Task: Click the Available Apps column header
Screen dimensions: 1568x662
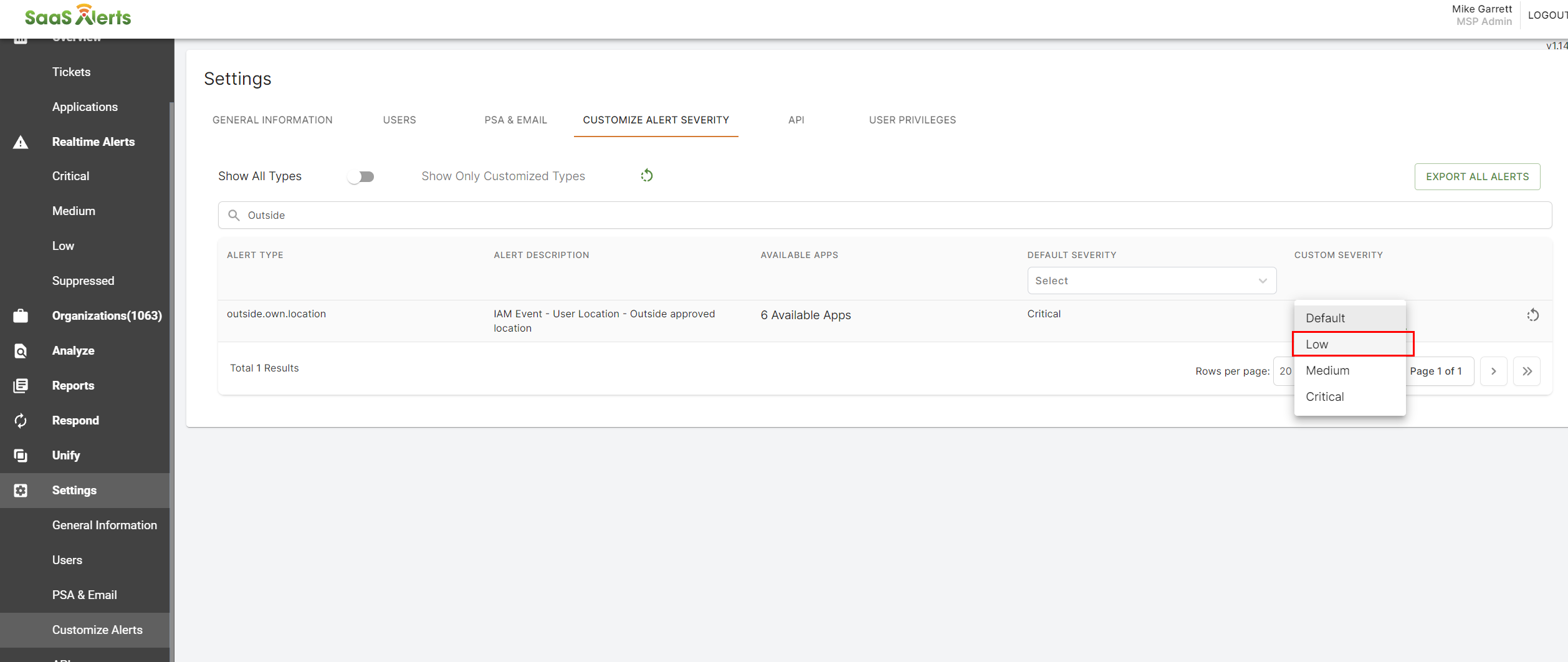Action: click(x=799, y=255)
